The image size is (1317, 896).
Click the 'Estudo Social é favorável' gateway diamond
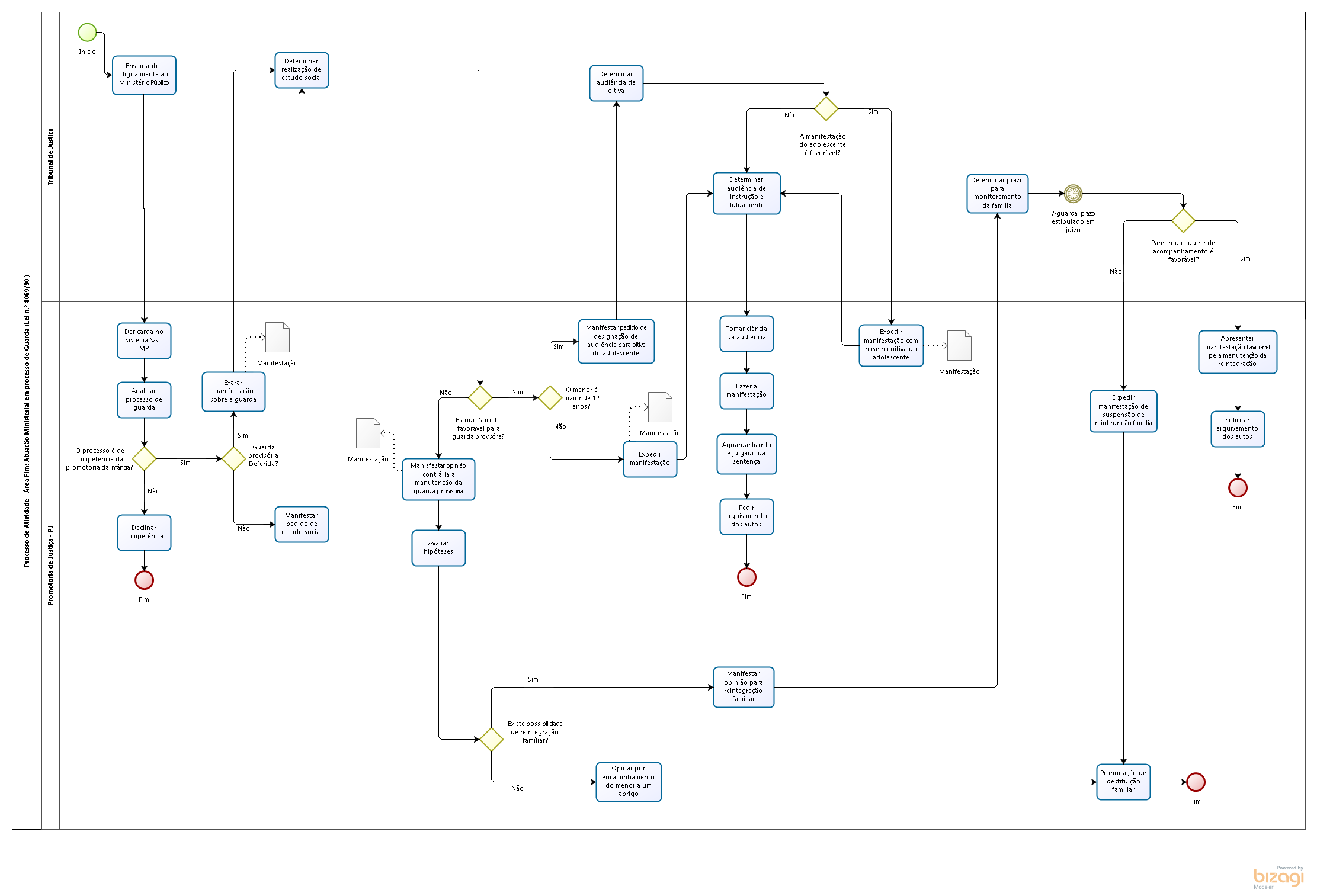[x=480, y=397]
